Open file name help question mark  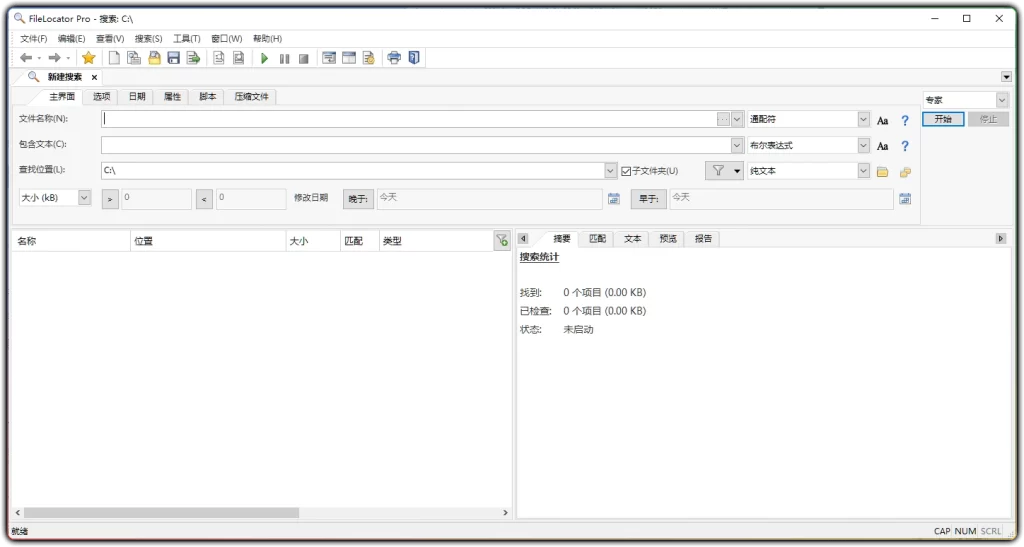(905, 120)
